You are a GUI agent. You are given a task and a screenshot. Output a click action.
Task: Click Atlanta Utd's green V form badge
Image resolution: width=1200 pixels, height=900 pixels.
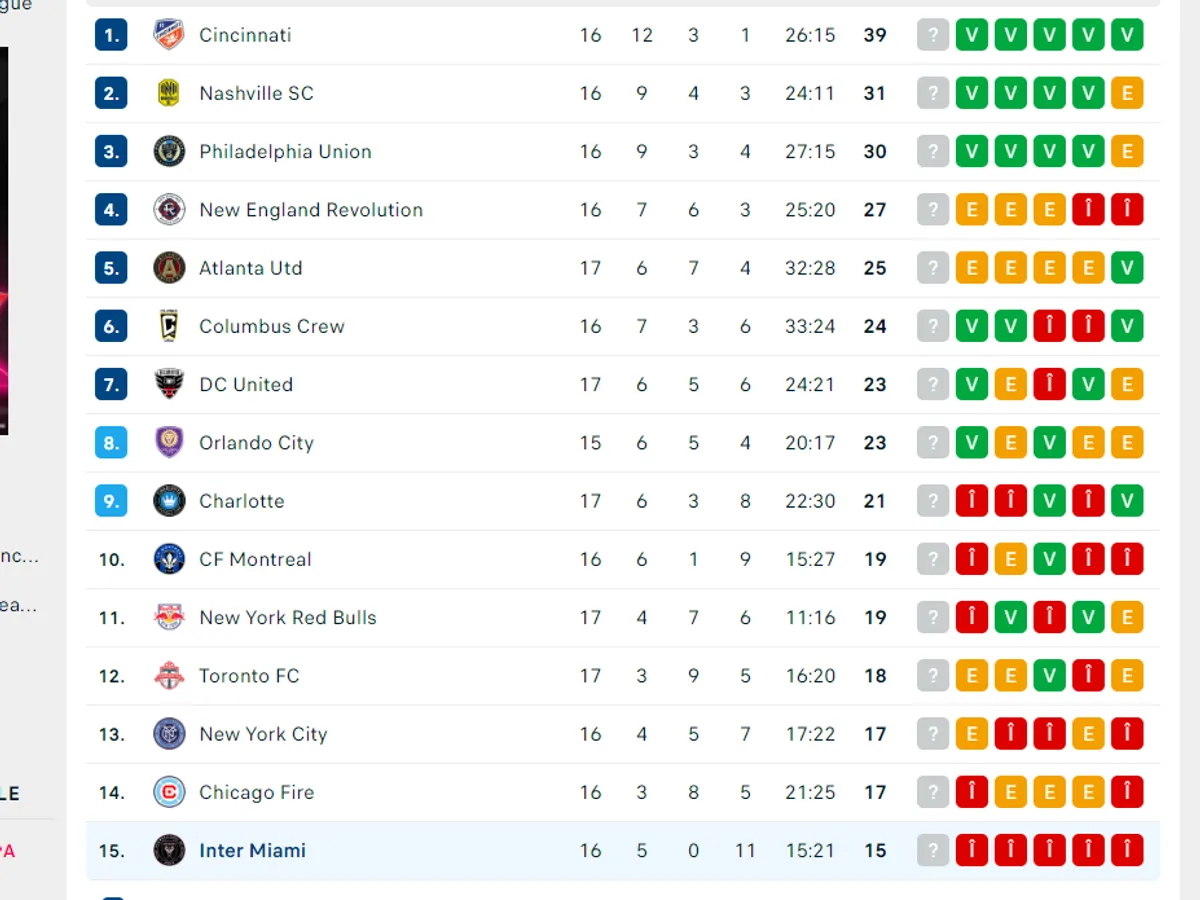pos(1127,268)
